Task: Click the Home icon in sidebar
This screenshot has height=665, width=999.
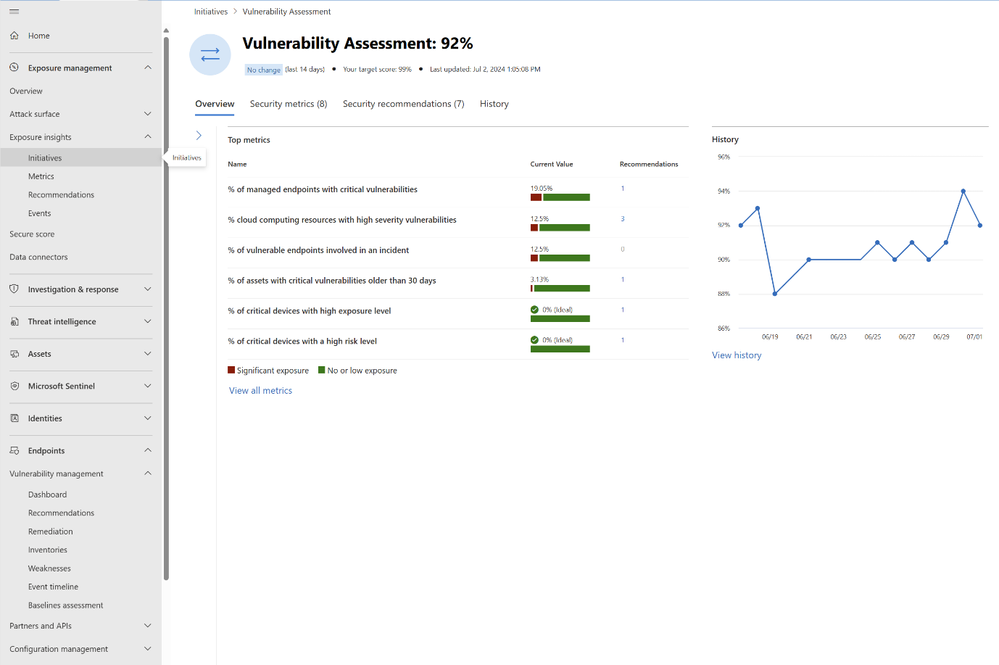Action: click(14, 36)
